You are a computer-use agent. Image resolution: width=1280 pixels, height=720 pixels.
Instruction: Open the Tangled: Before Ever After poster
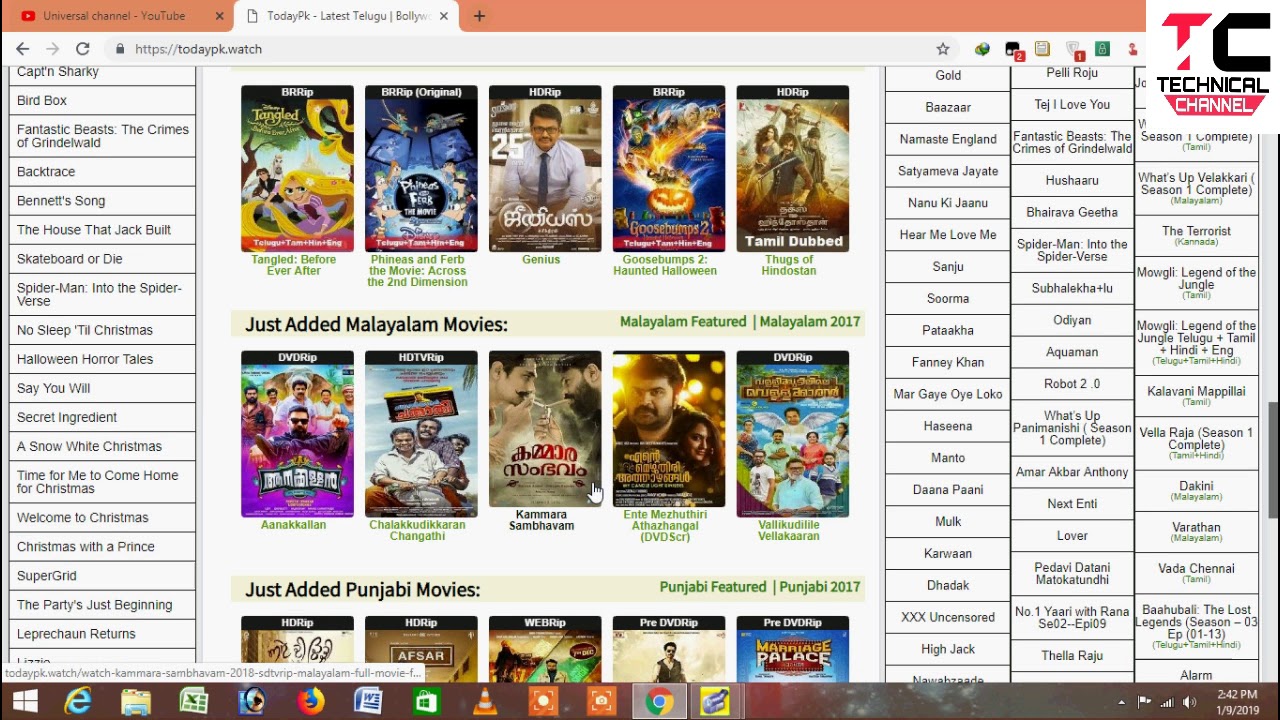[x=297, y=169]
